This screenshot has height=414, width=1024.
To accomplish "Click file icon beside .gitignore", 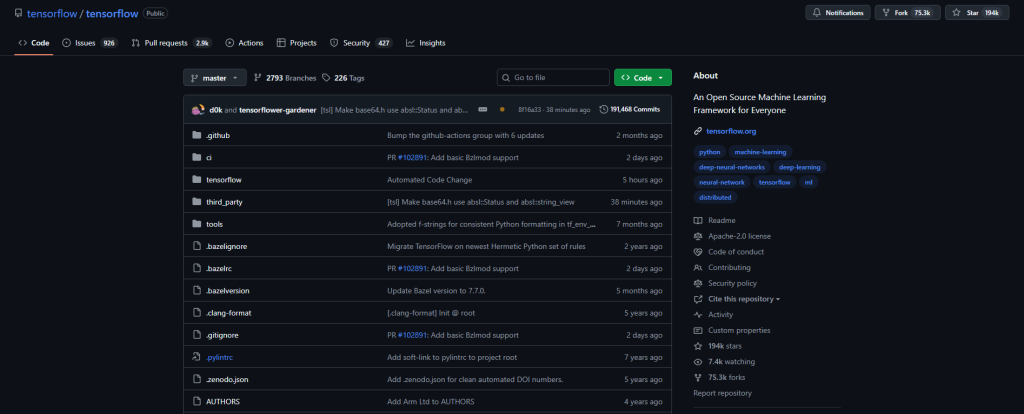I will 197,335.
